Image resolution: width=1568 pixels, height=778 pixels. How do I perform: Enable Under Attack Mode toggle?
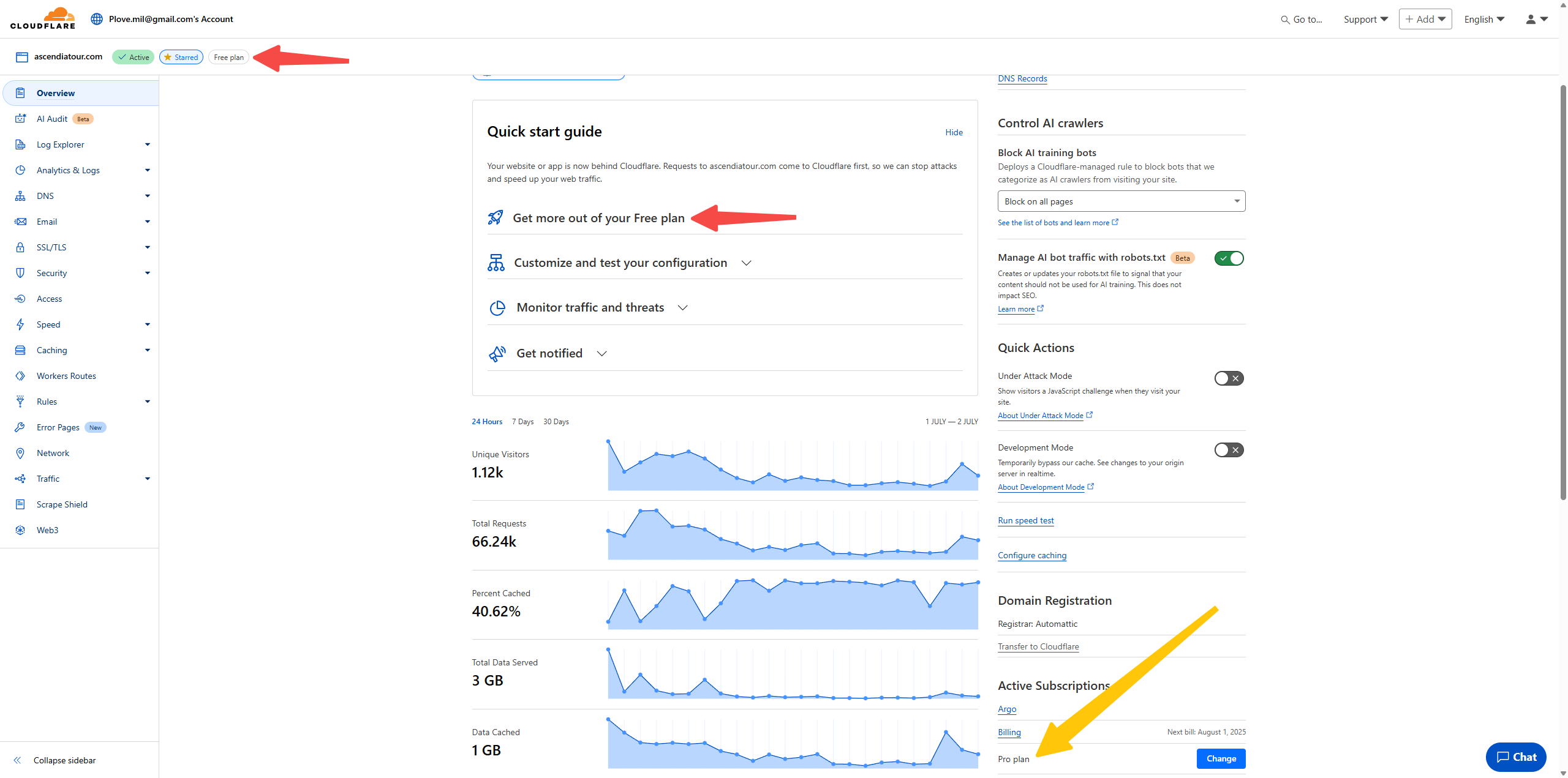click(x=1229, y=378)
